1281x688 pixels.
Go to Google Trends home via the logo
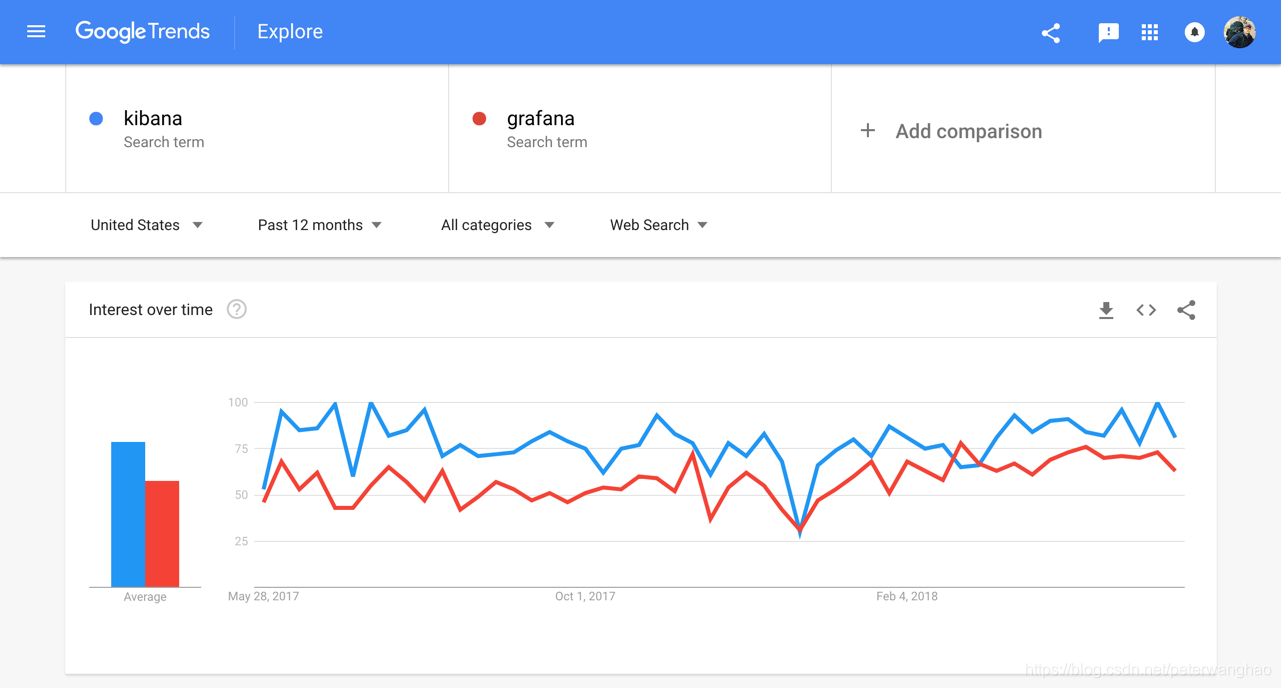click(142, 31)
